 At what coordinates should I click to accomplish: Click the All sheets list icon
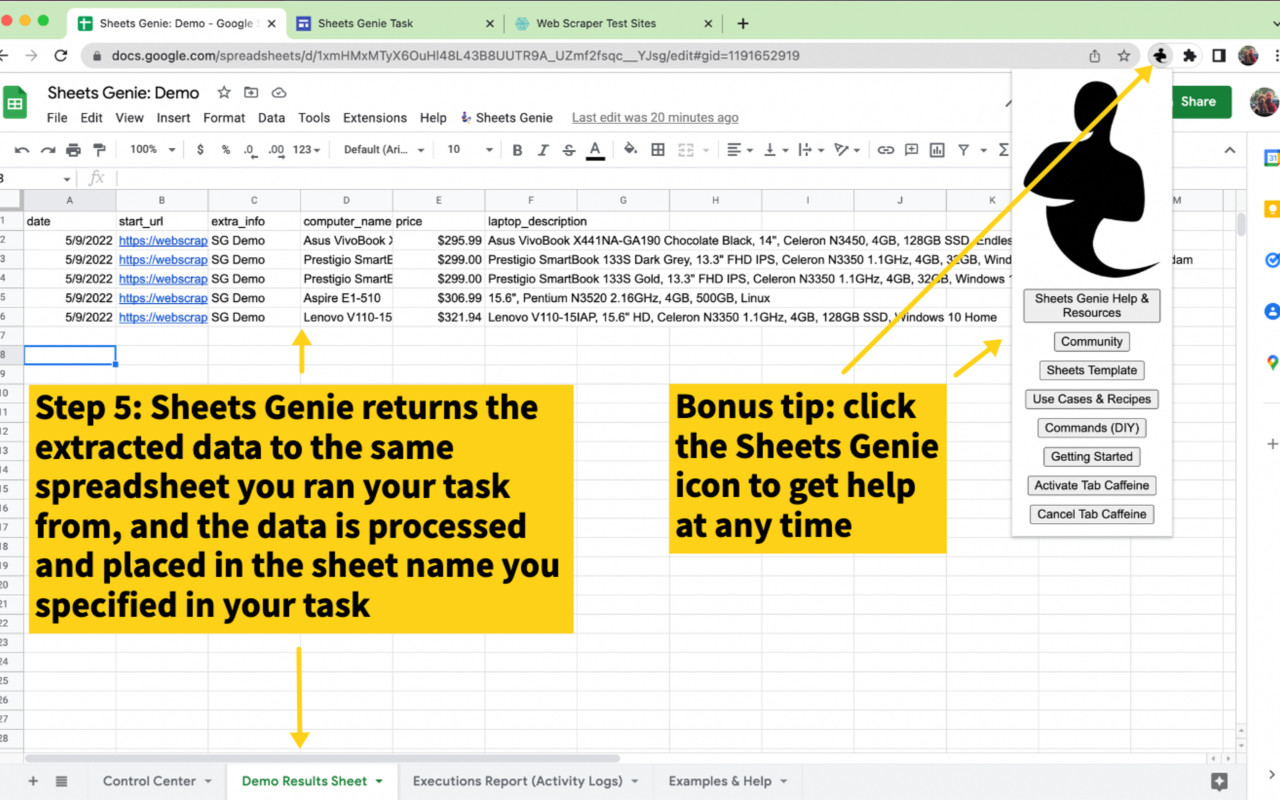pos(61,781)
